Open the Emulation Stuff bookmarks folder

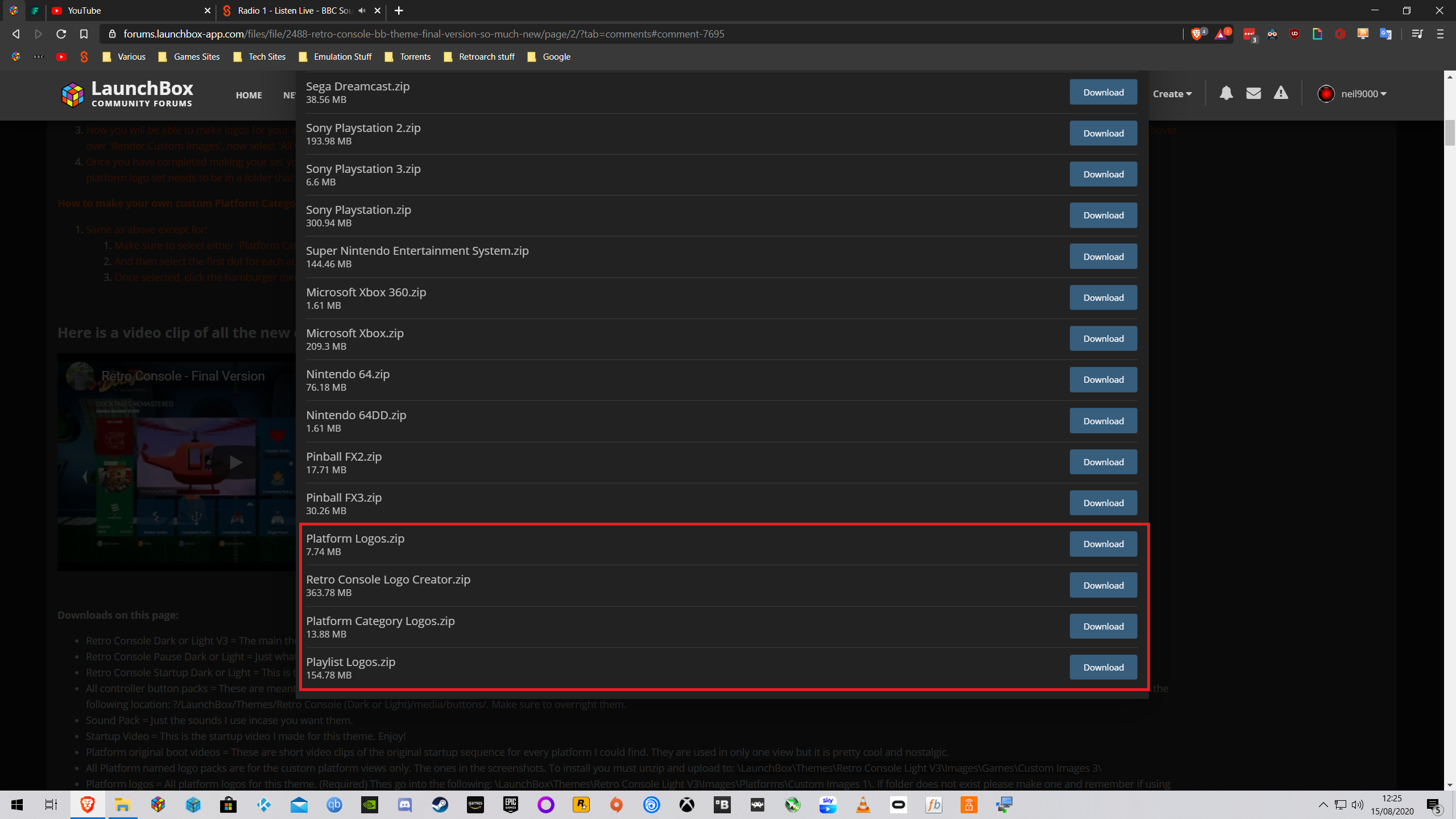tap(334, 57)
